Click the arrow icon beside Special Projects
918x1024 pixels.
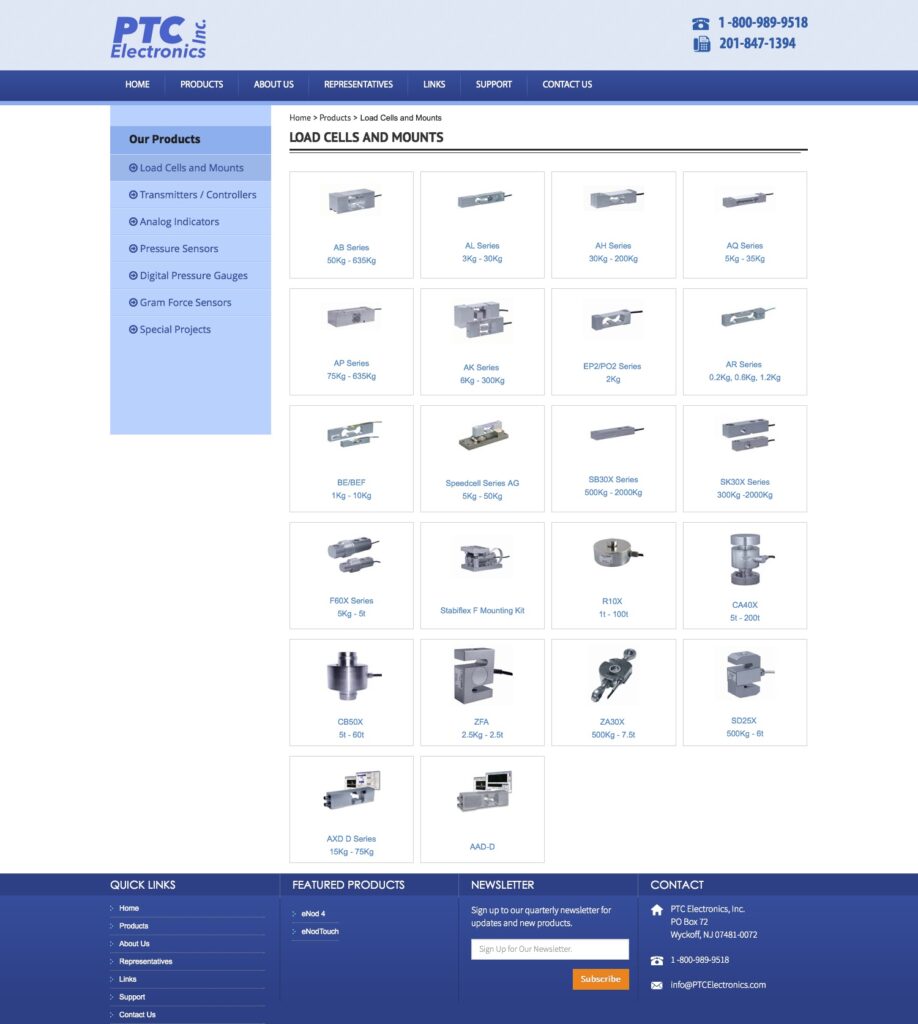click(x=133, y=330)
